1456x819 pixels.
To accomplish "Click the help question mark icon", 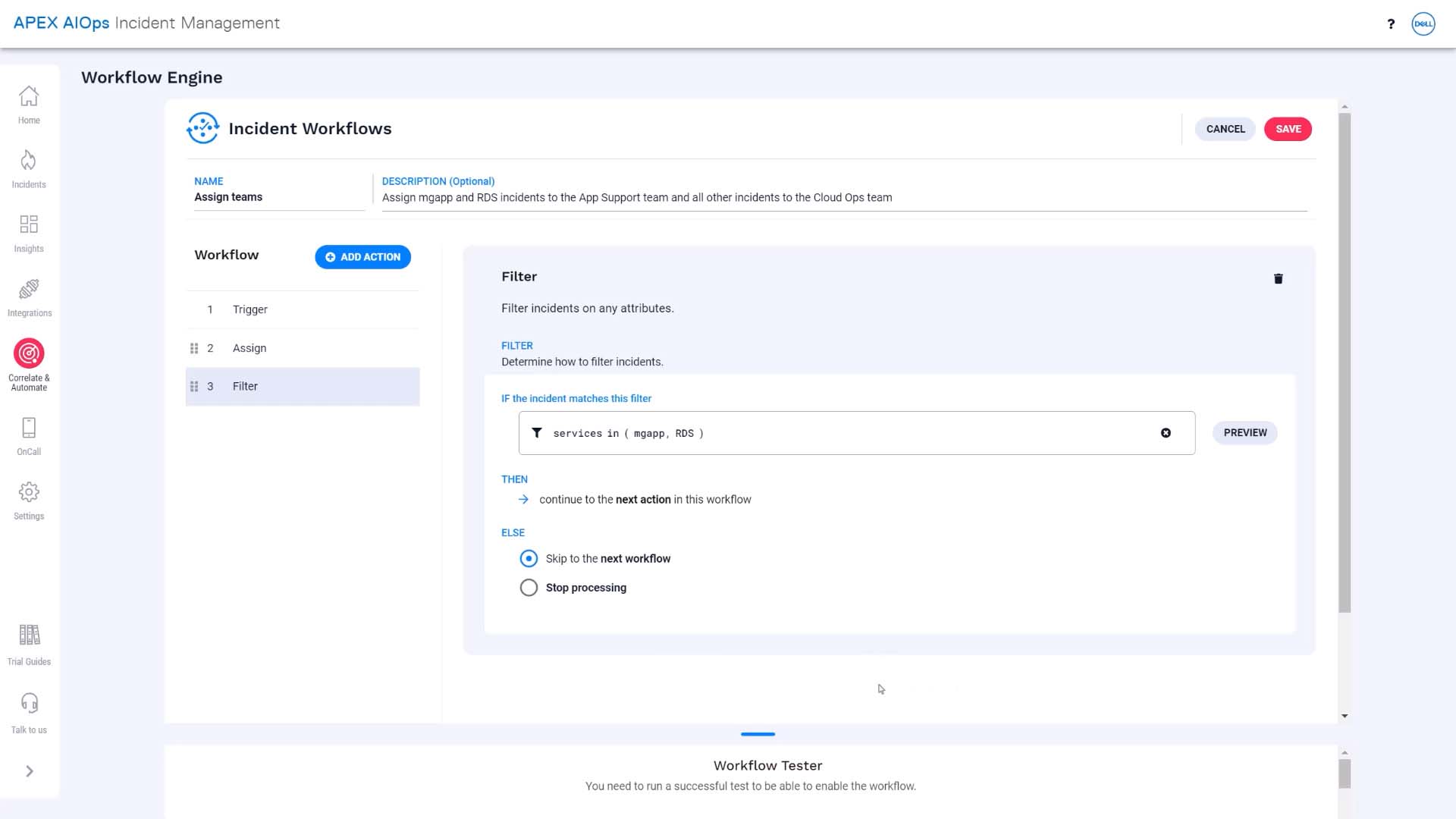I will tap(1391, 24).
